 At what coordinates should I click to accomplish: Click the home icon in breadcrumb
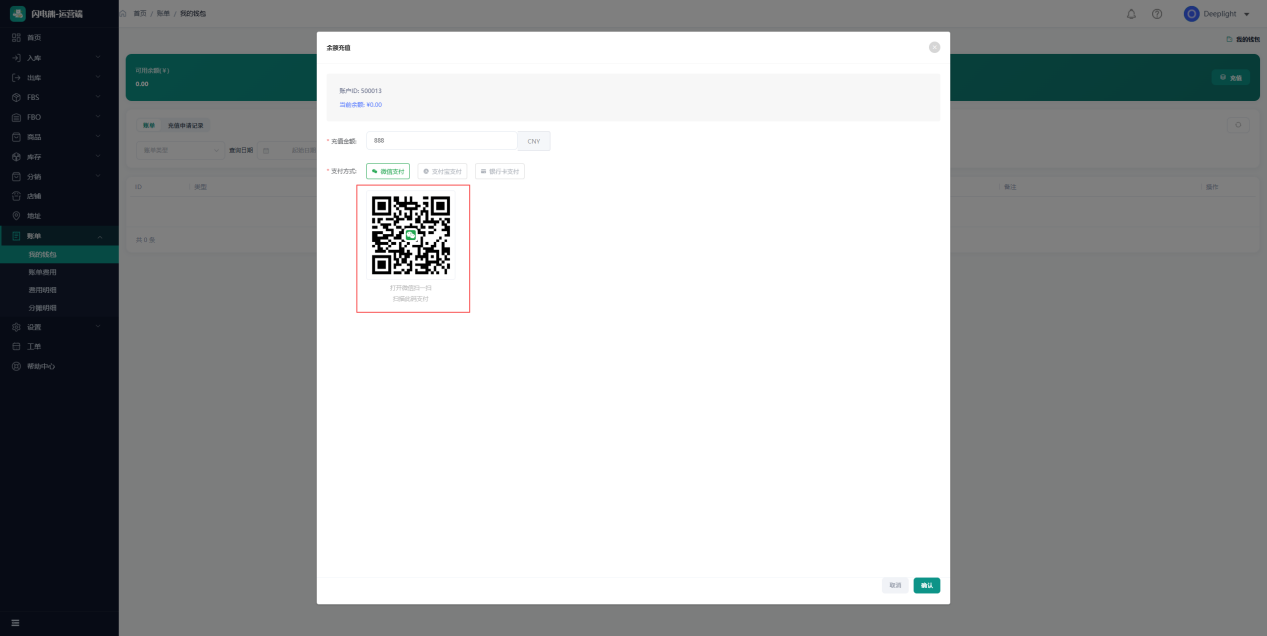(x=123, y=13)
